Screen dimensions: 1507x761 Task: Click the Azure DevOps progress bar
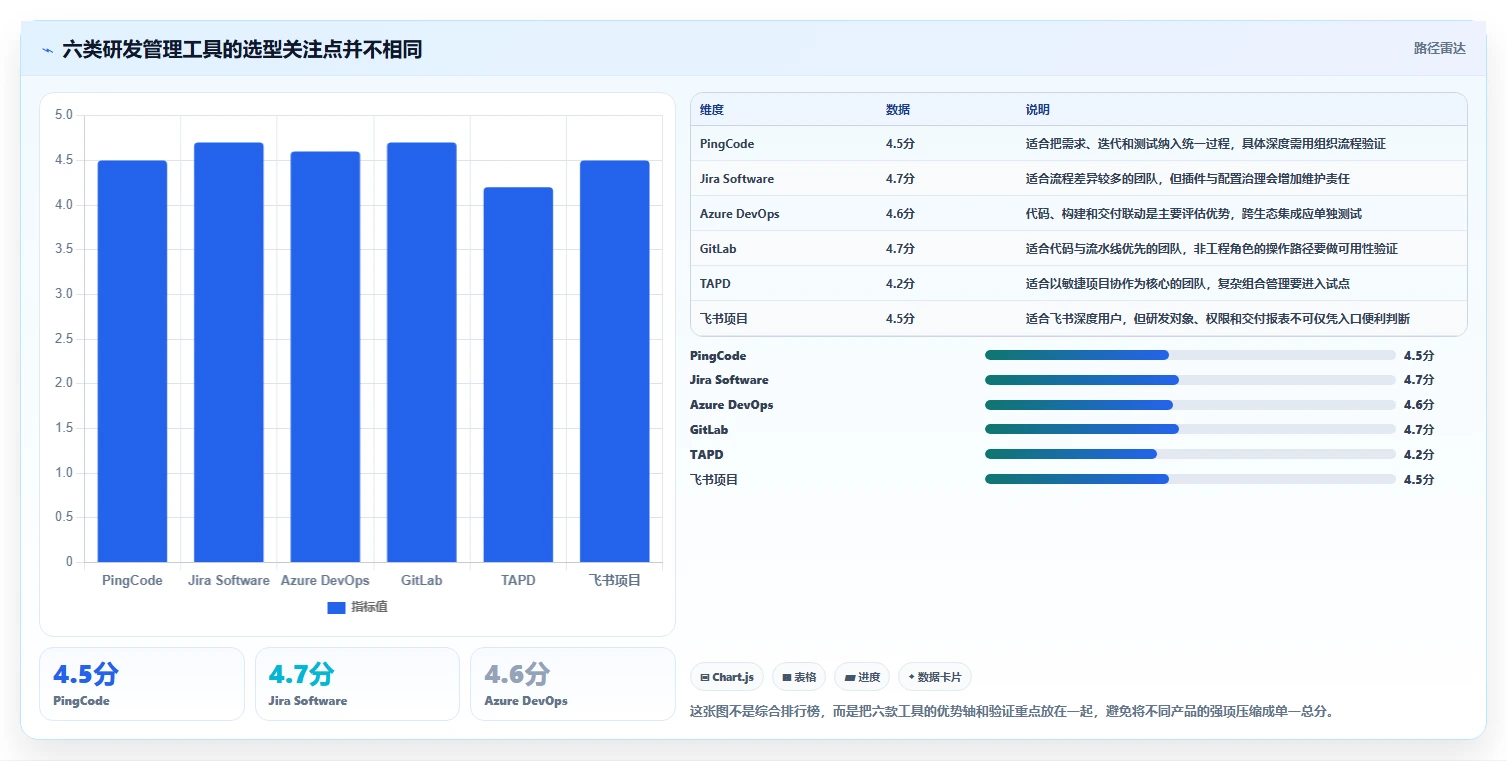pyautogui.click(x=1190, y=405)
